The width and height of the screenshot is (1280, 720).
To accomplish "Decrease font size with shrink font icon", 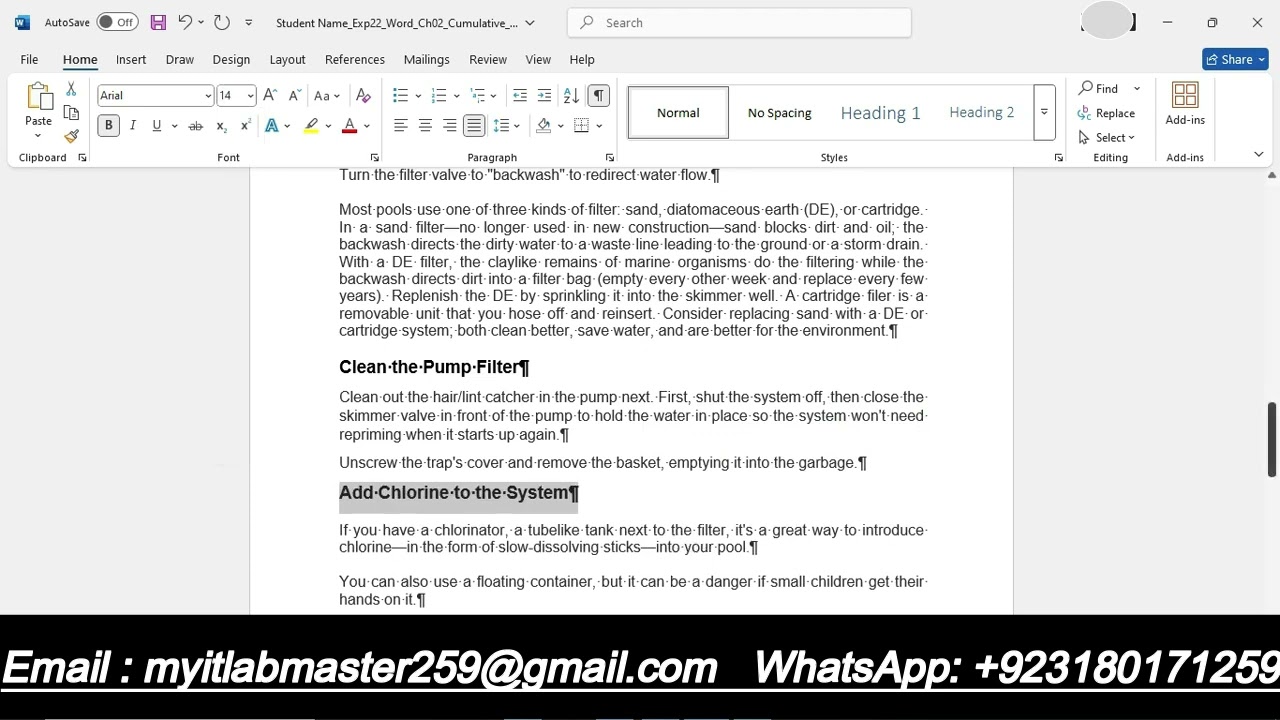I will 294,96.
